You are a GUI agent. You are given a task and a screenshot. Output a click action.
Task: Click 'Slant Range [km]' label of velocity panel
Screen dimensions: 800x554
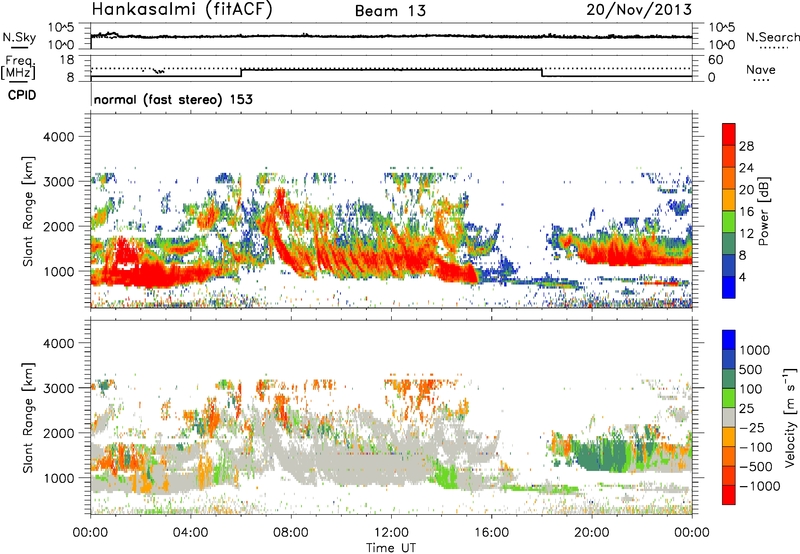[28, 417]
